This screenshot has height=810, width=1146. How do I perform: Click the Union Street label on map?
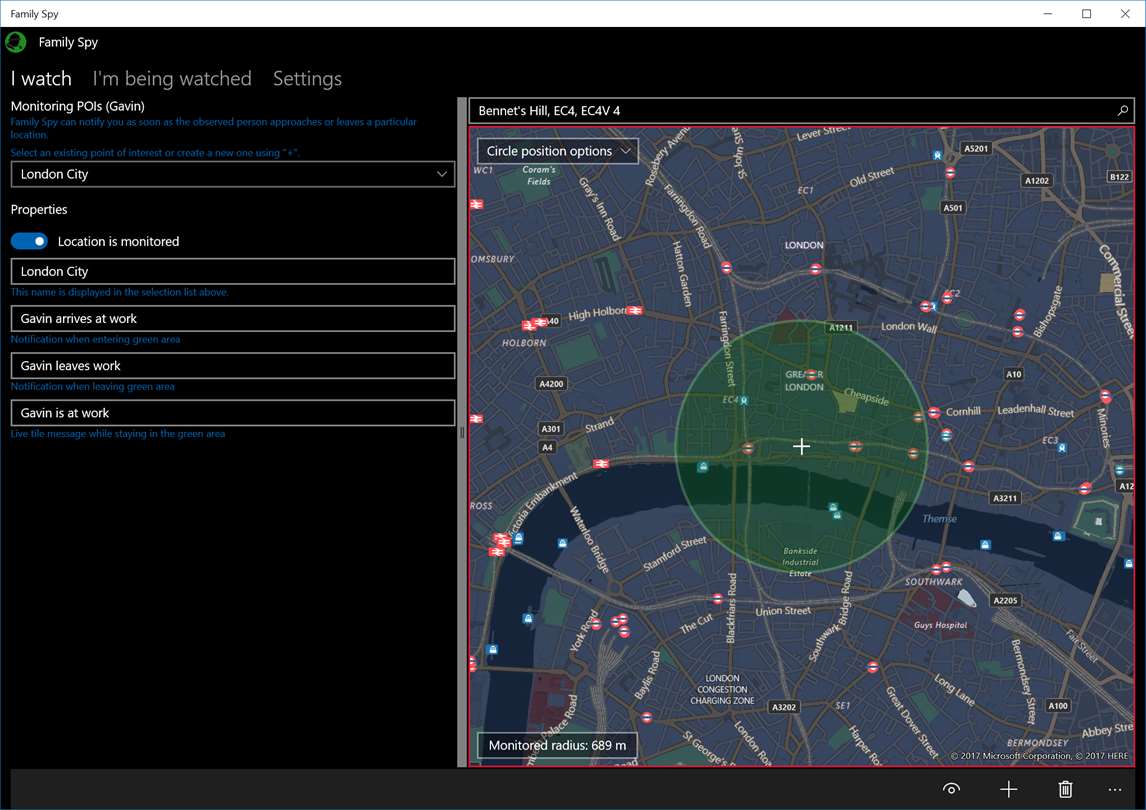(x=783, y=610)
